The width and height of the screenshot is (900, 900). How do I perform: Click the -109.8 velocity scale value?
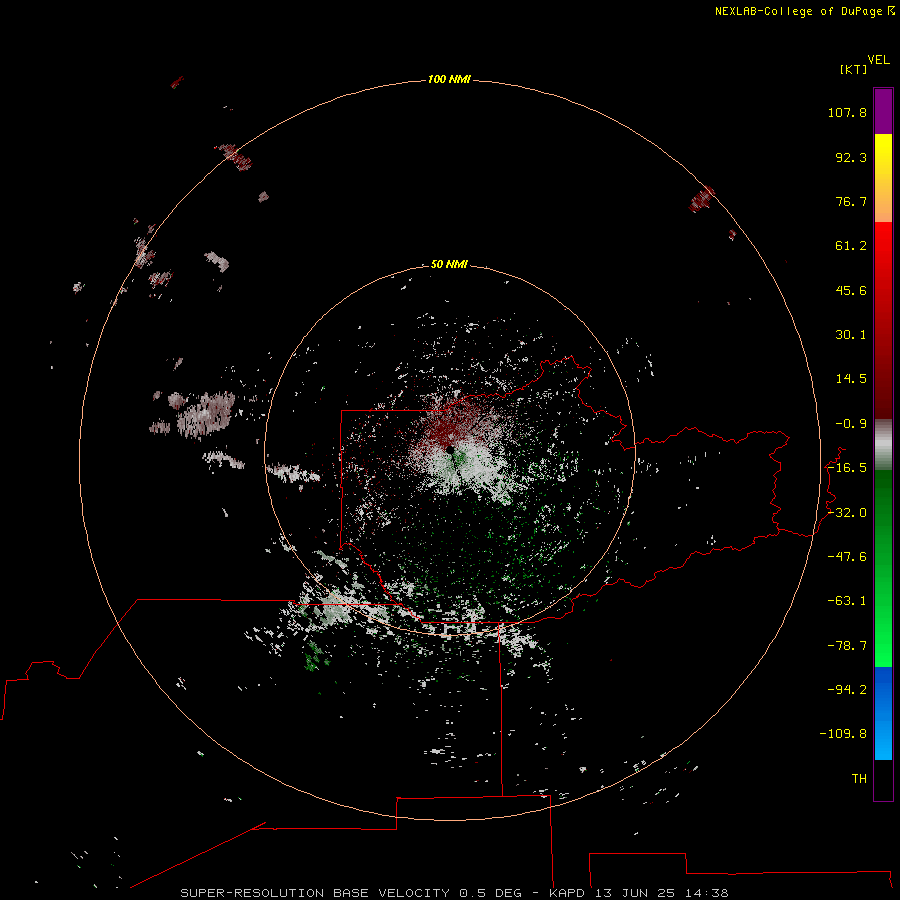point(843,734)
